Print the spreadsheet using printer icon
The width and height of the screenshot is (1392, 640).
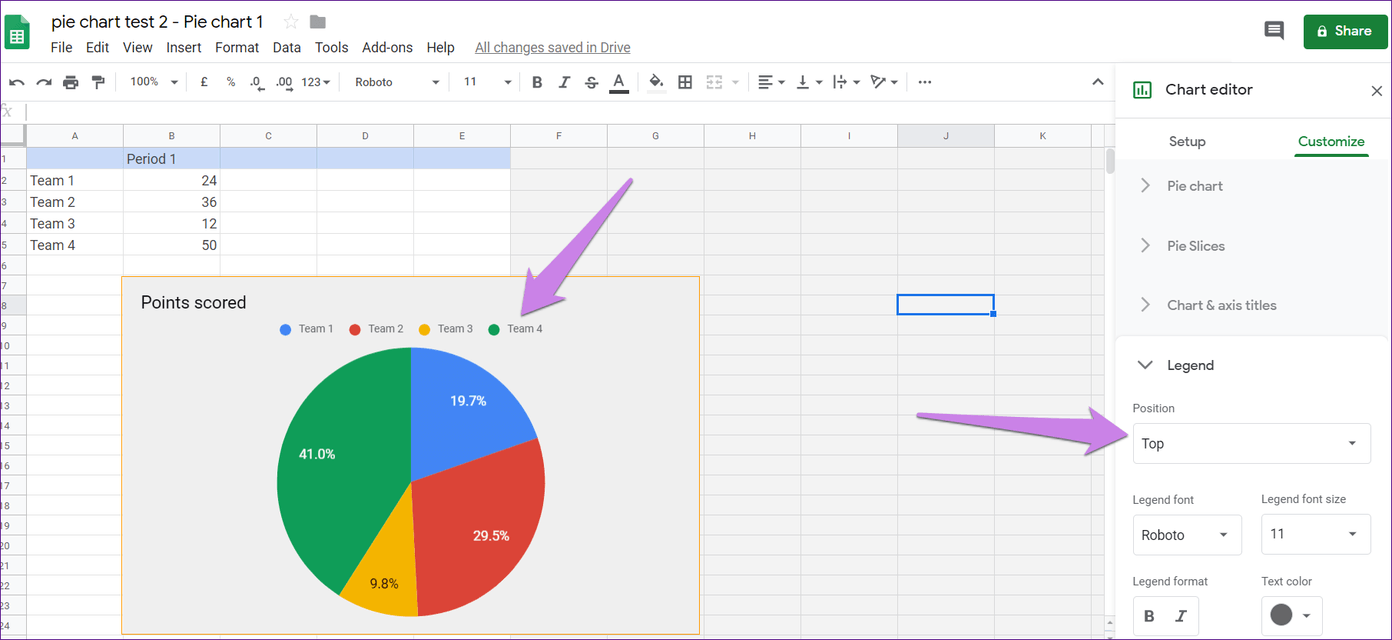(x=70, y=82)
